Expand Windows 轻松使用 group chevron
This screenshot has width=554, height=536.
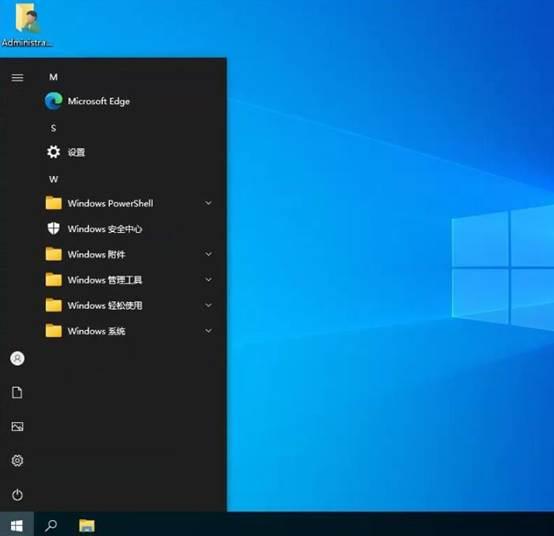pos(208,305)
